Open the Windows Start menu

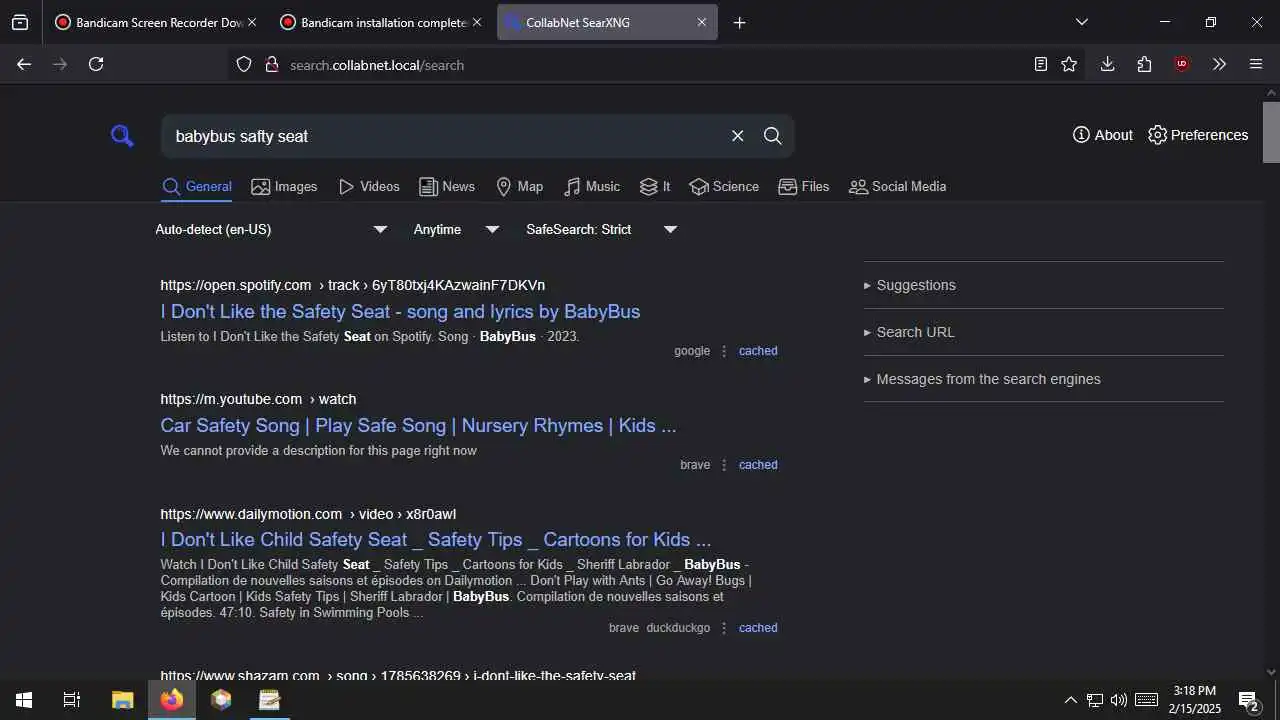24,700
